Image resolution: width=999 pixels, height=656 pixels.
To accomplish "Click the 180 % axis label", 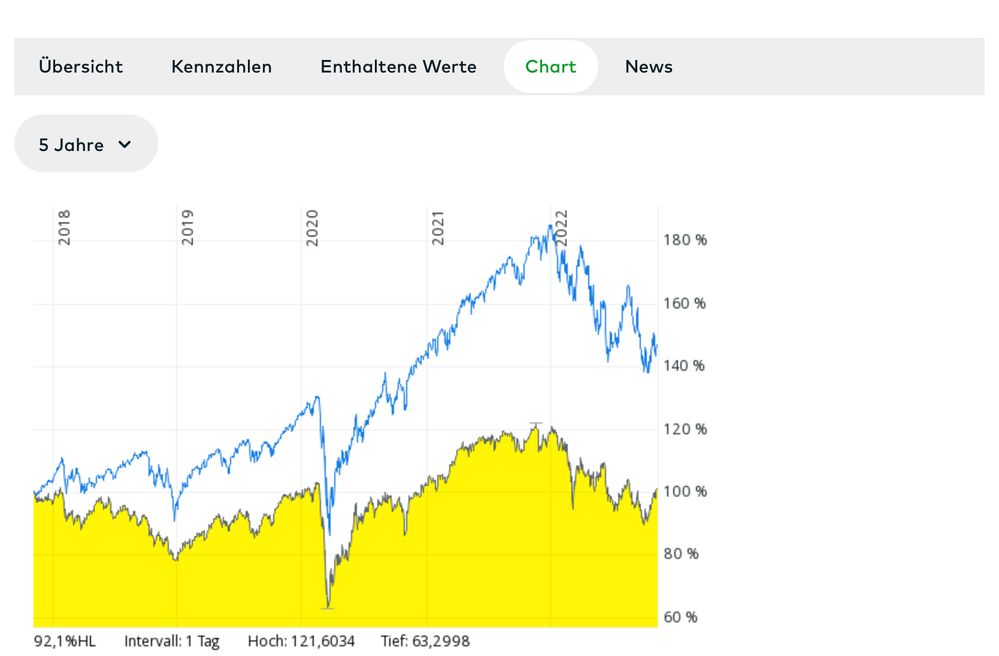I will 685,240.
